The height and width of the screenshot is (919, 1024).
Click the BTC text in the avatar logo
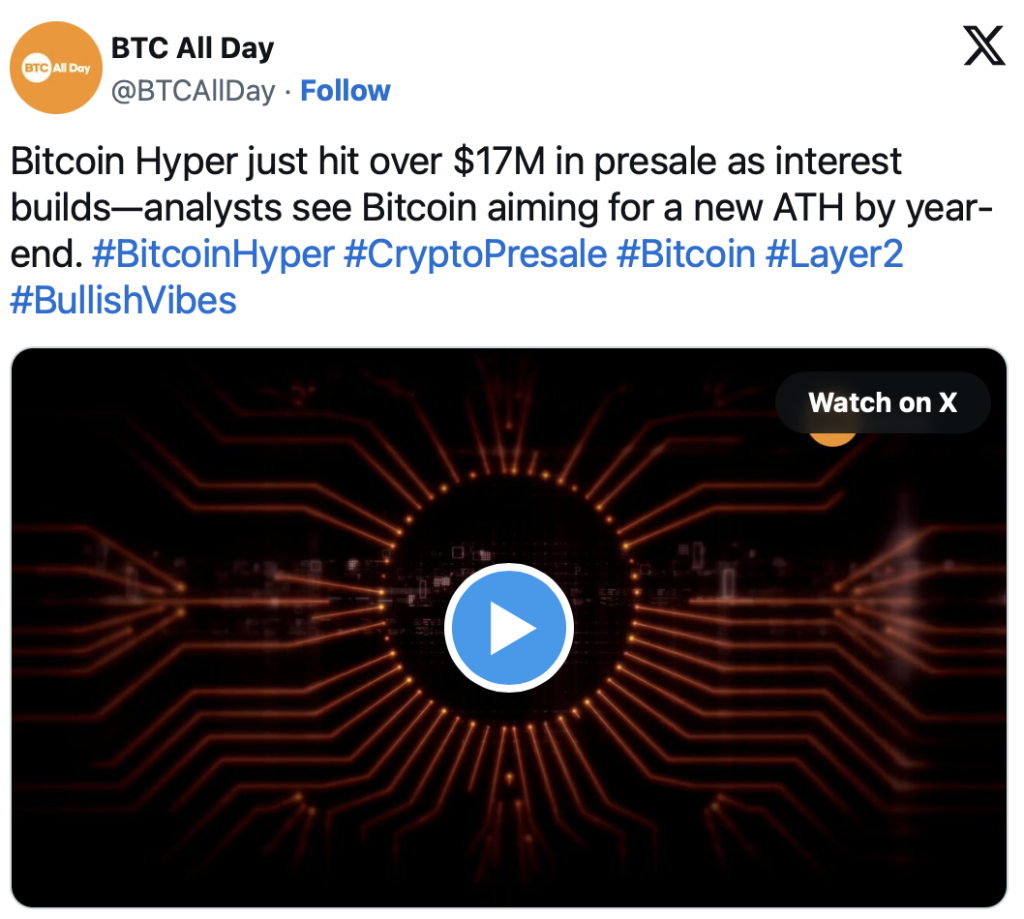pos(37,67)
